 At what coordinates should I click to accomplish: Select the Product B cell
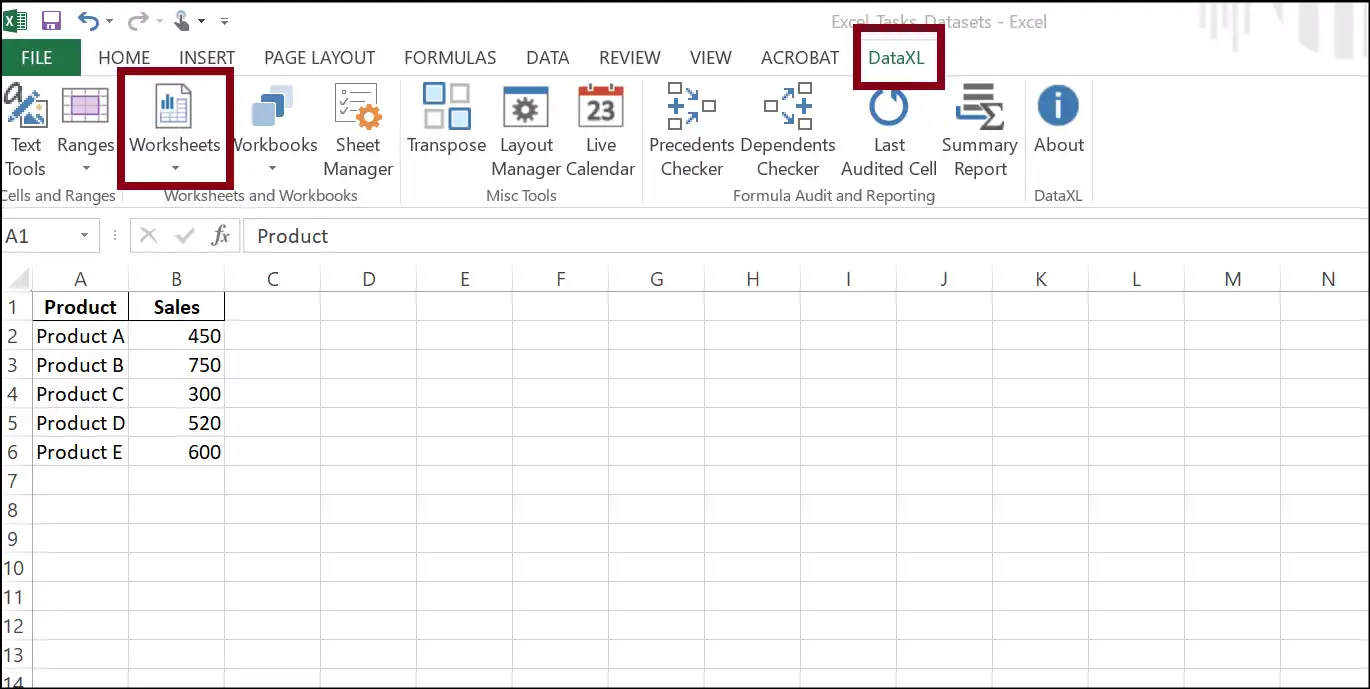(x=81, y=365)
